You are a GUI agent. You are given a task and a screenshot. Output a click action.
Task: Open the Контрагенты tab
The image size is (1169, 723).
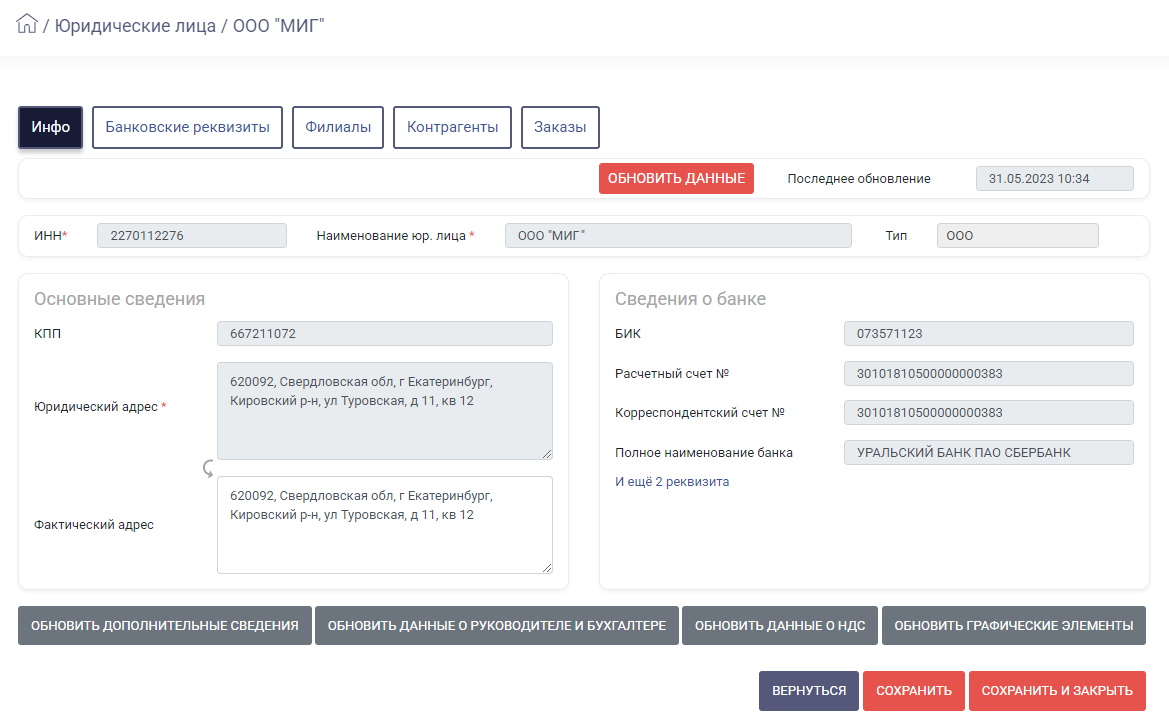(453, 127)
